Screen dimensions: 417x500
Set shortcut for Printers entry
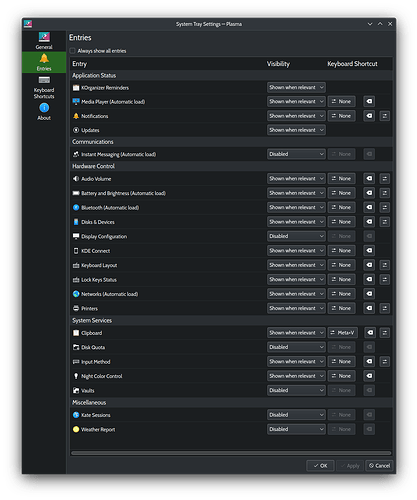point(341,308)
